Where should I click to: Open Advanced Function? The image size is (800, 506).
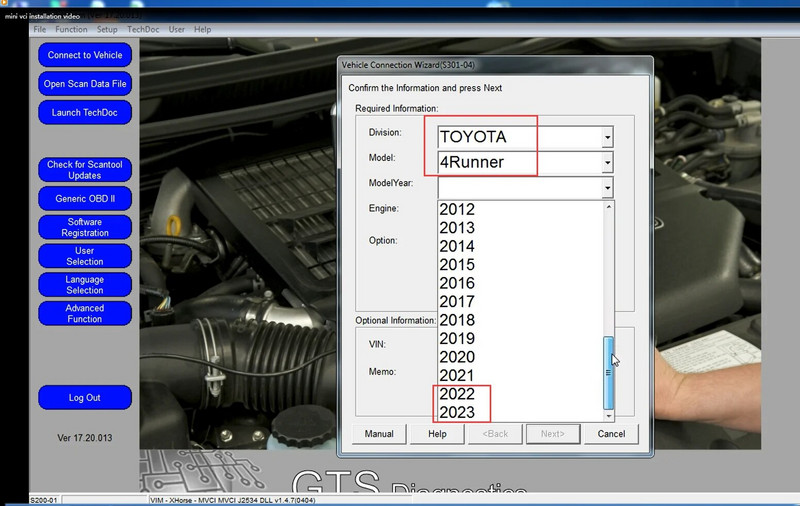pyautogui.click(x=85, y=313)
